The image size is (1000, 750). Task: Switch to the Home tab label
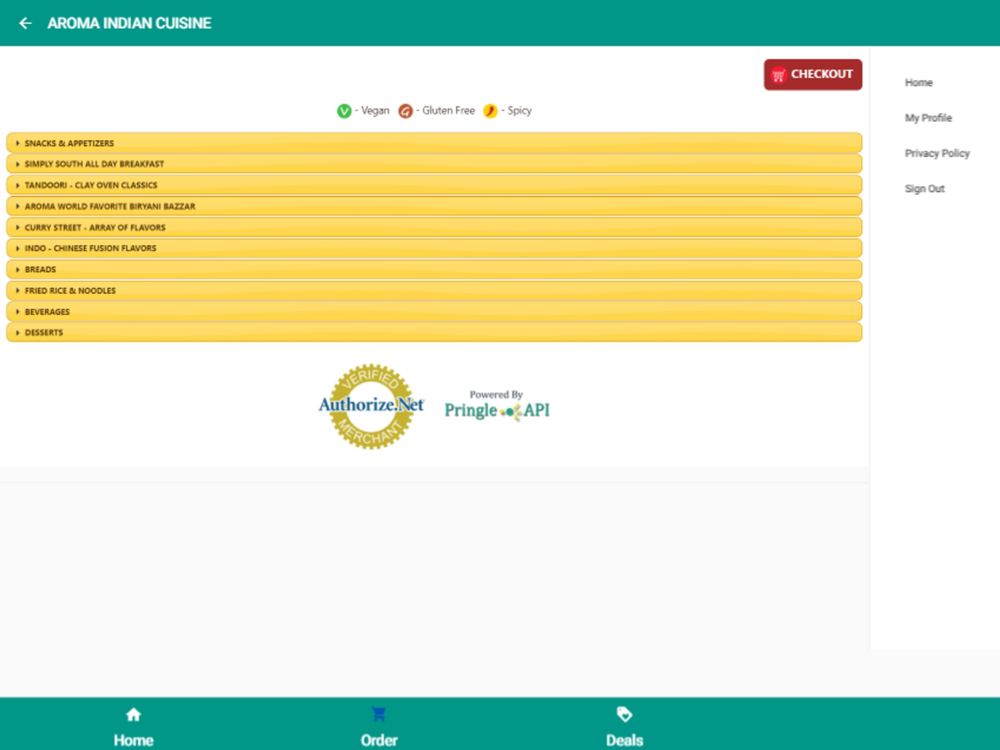[133, 740]
